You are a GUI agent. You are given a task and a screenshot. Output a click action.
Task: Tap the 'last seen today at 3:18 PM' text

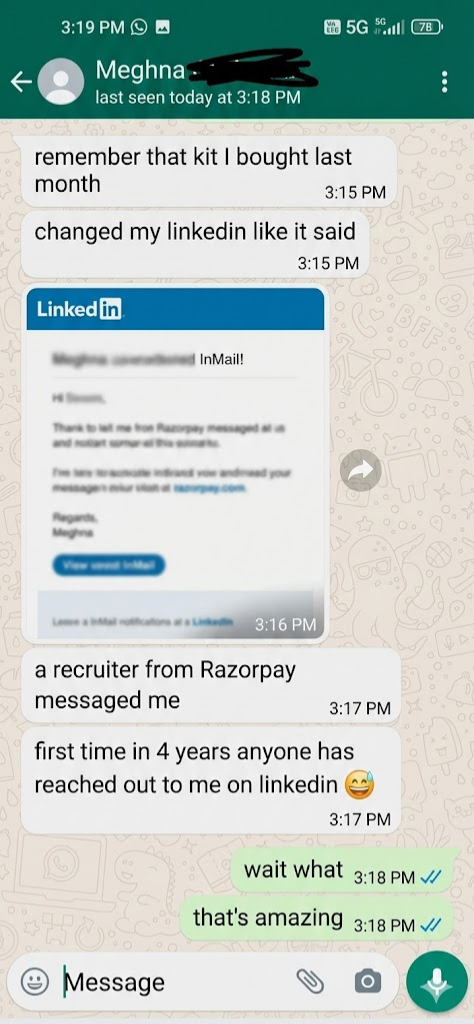pyautogui.click(x=198, y=98)
